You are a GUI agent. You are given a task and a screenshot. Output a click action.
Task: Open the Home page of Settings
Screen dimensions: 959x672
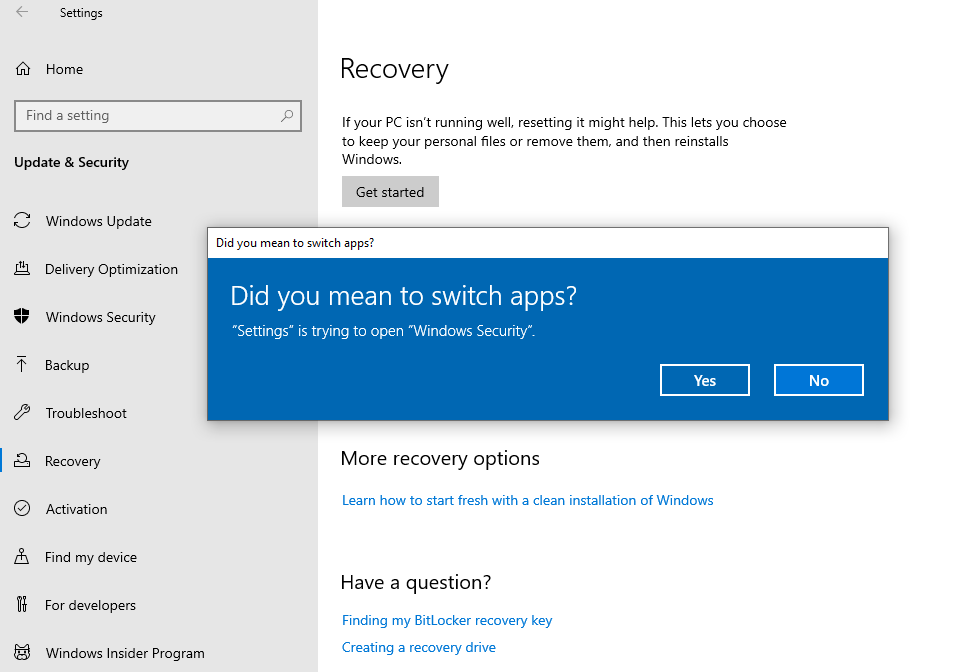tap(50, 68)
